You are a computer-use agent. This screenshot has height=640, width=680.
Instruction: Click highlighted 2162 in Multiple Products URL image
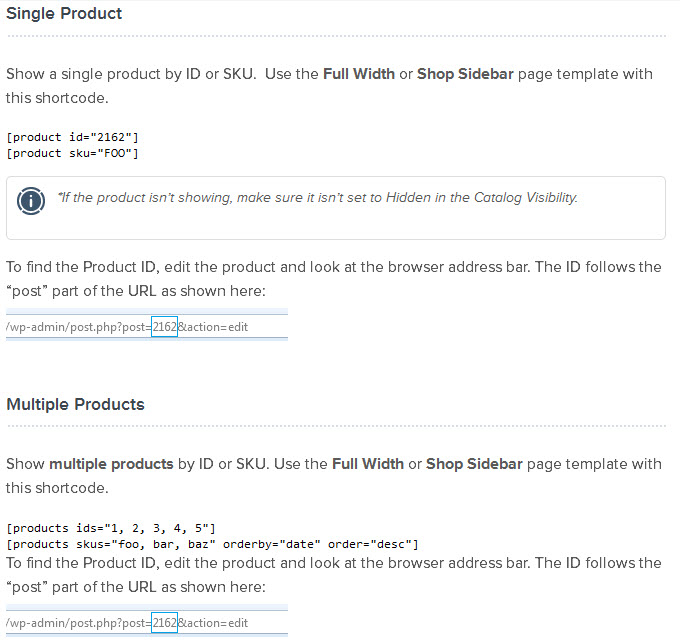click(x=164, y=623)
